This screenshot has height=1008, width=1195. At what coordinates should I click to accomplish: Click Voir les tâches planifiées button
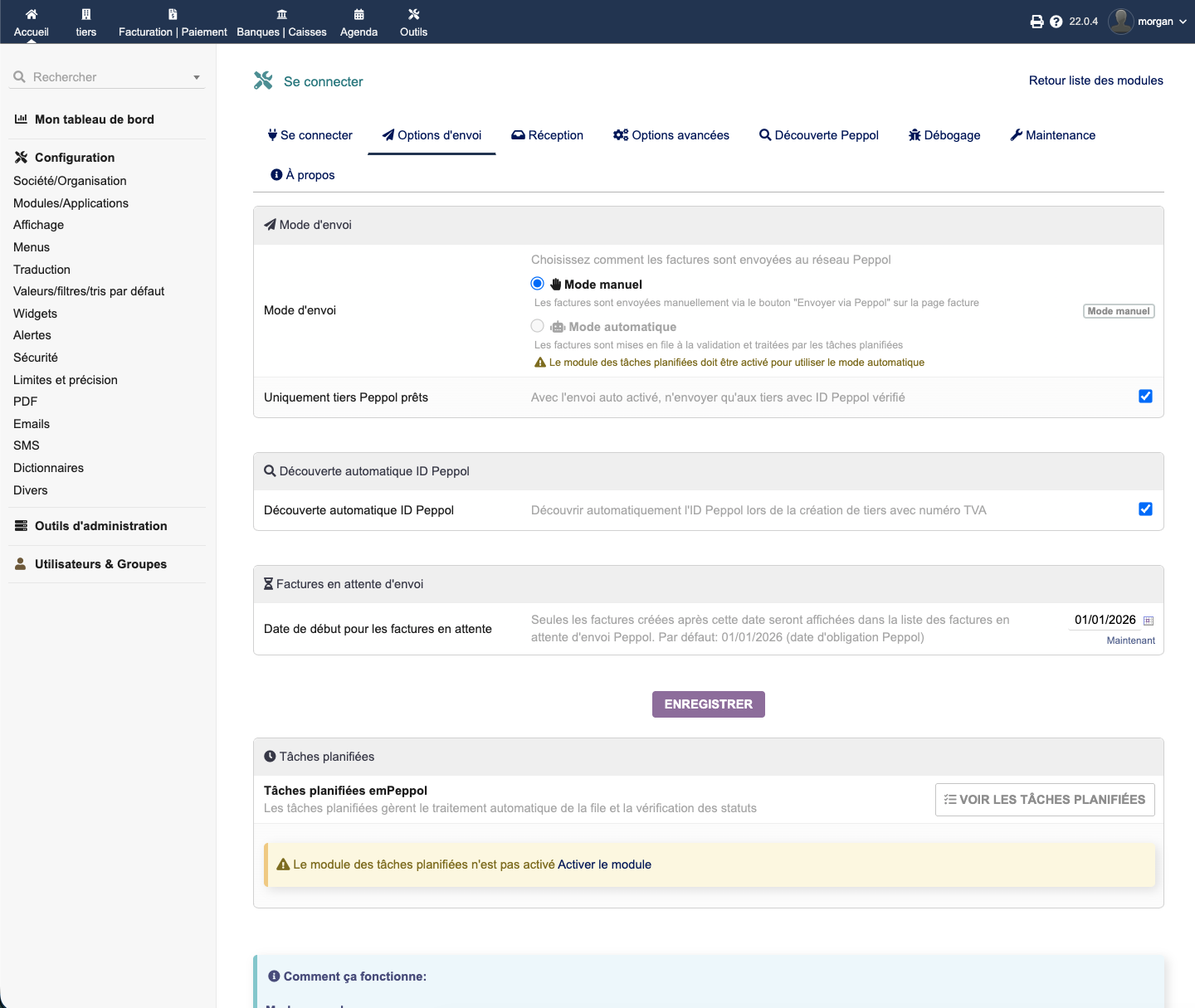[1044, 800]
